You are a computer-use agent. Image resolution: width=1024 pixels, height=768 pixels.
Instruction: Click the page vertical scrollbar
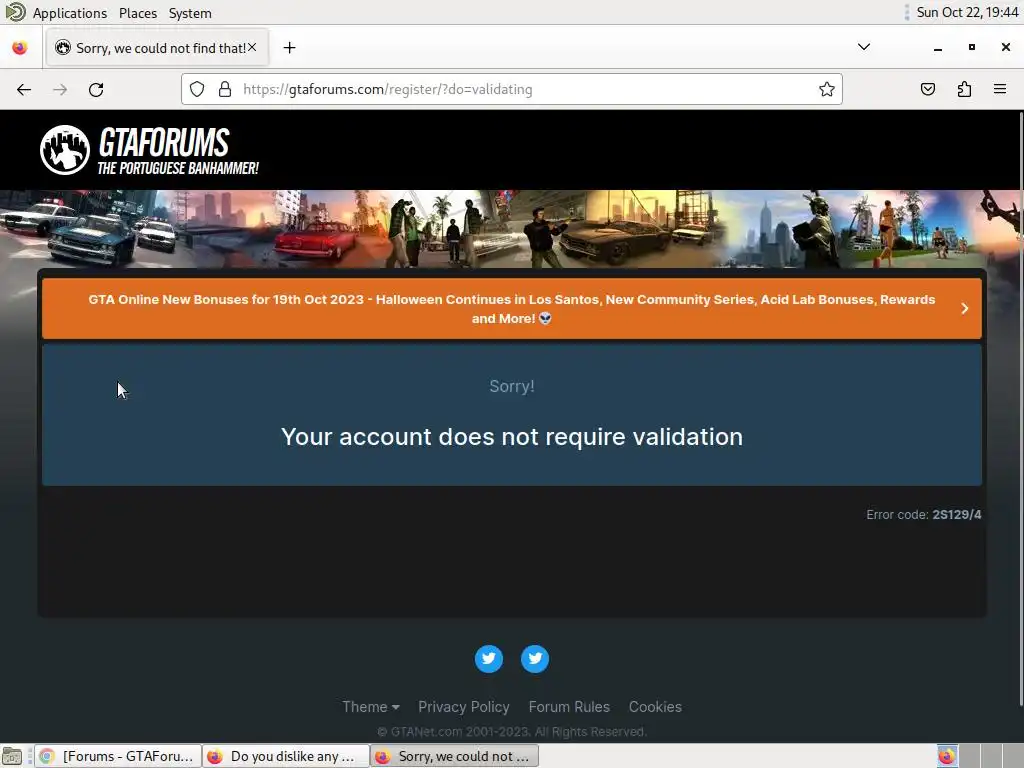coord(1020,408)
